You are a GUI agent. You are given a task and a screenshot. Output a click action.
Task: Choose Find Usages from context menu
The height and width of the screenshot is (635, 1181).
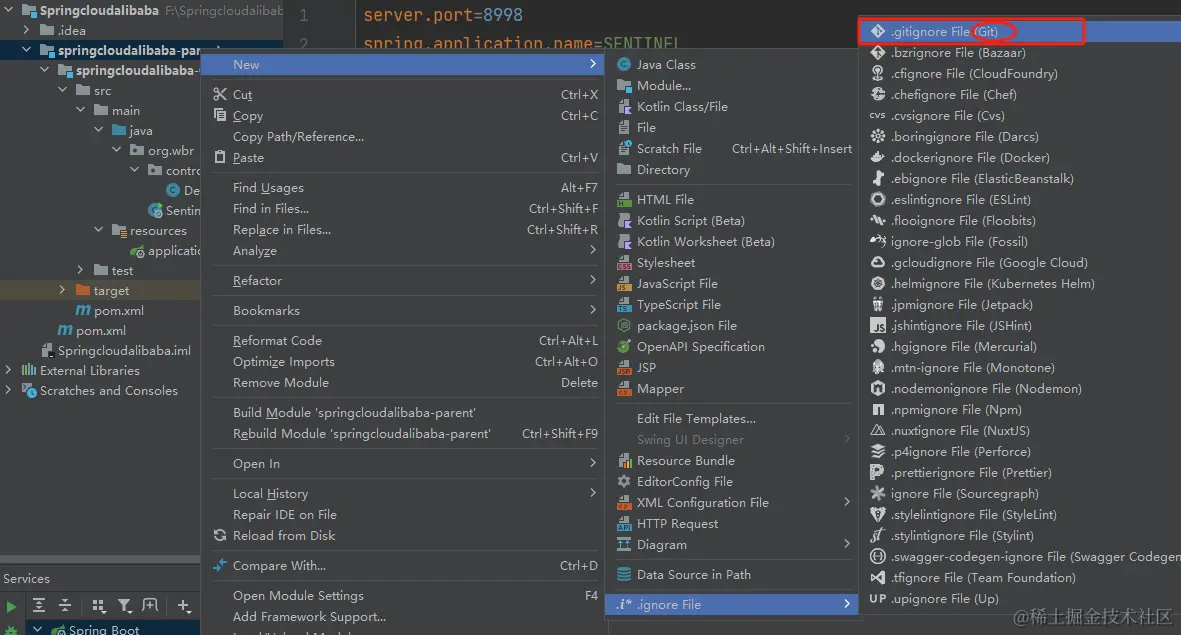pos(403,188)
